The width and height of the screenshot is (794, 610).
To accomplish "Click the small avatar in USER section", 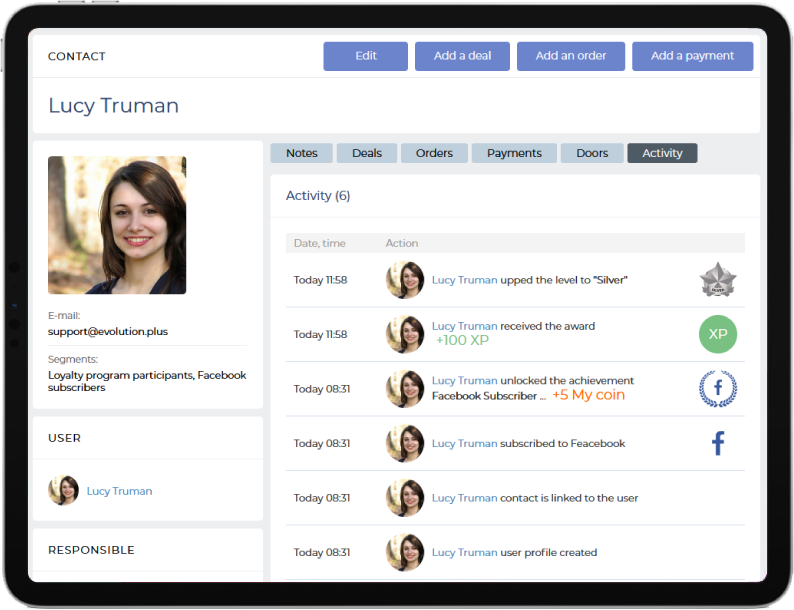I will point(63,490).
